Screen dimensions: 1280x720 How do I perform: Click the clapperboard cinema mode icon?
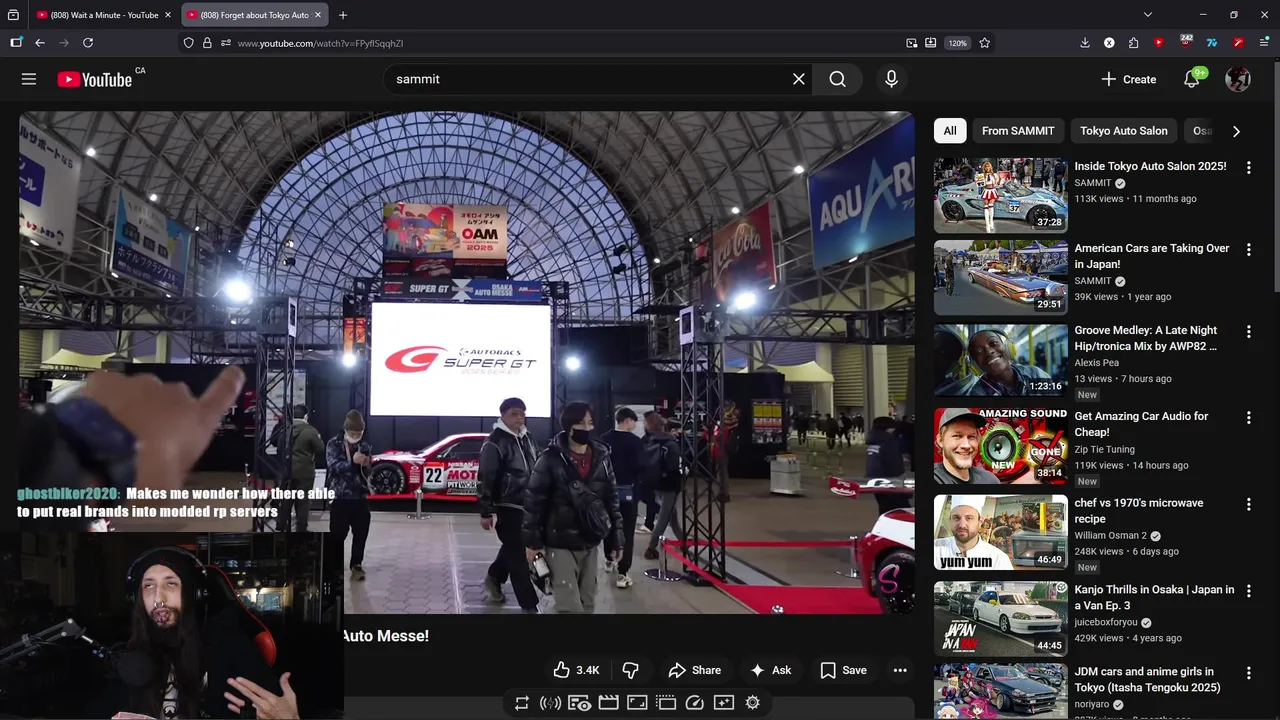point(608,703)
